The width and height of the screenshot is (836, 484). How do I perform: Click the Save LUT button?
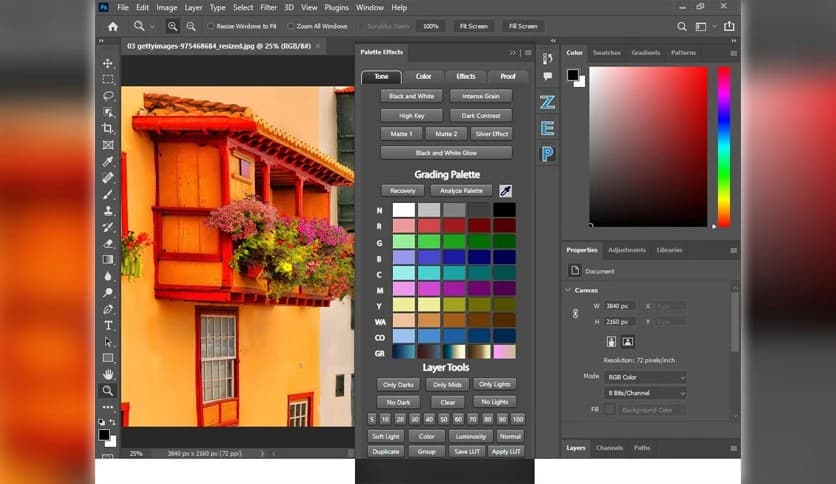click(x=467, y=451)
